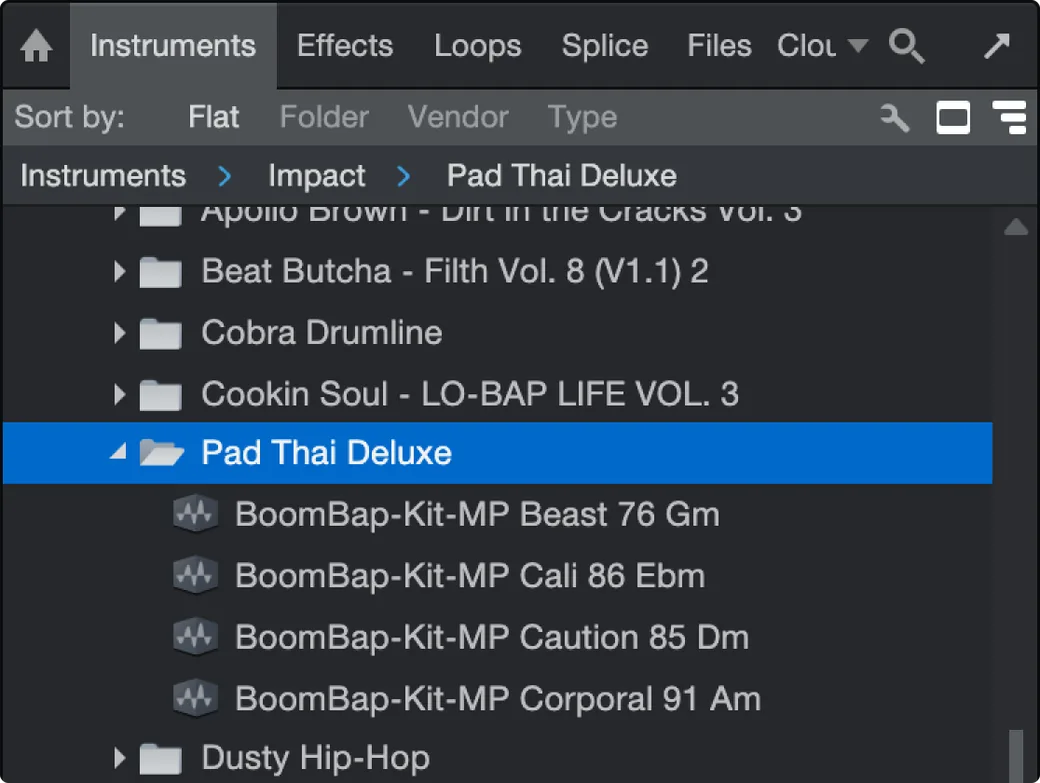This screenshot has height=783, width=1040.
Task: Expand the Dusty Hip-Hop folder
Action: 119,758
